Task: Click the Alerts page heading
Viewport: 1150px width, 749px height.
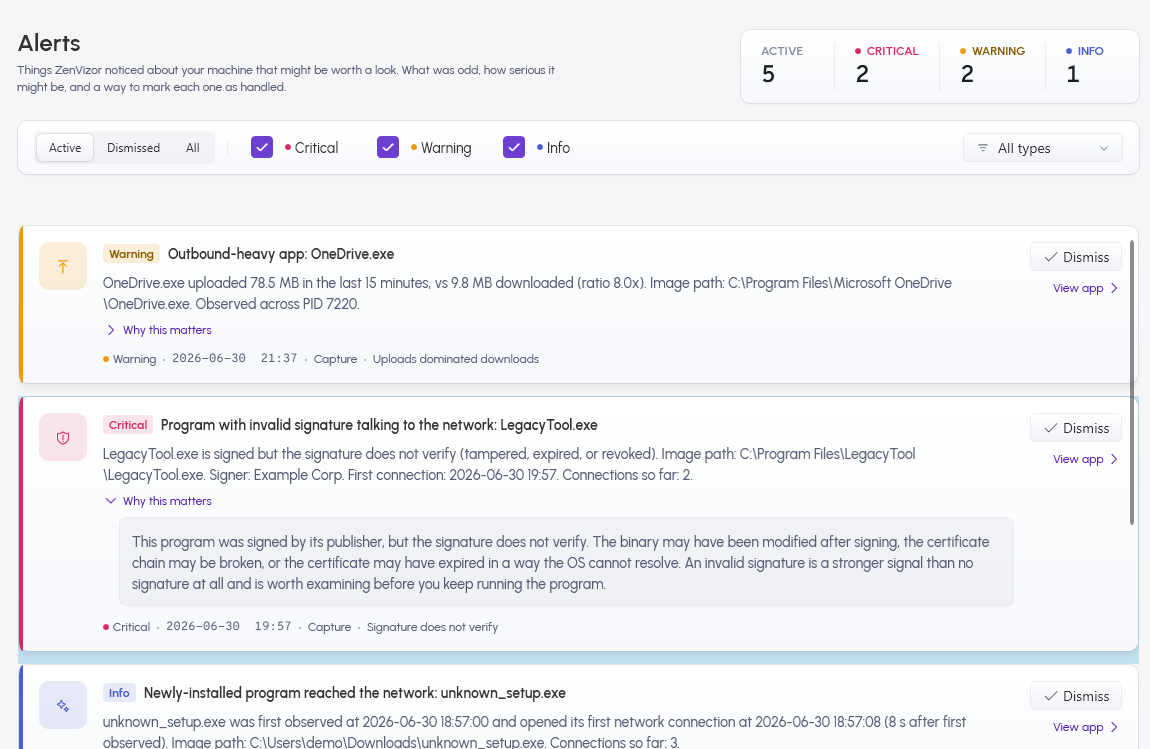Action: [49, 43]
